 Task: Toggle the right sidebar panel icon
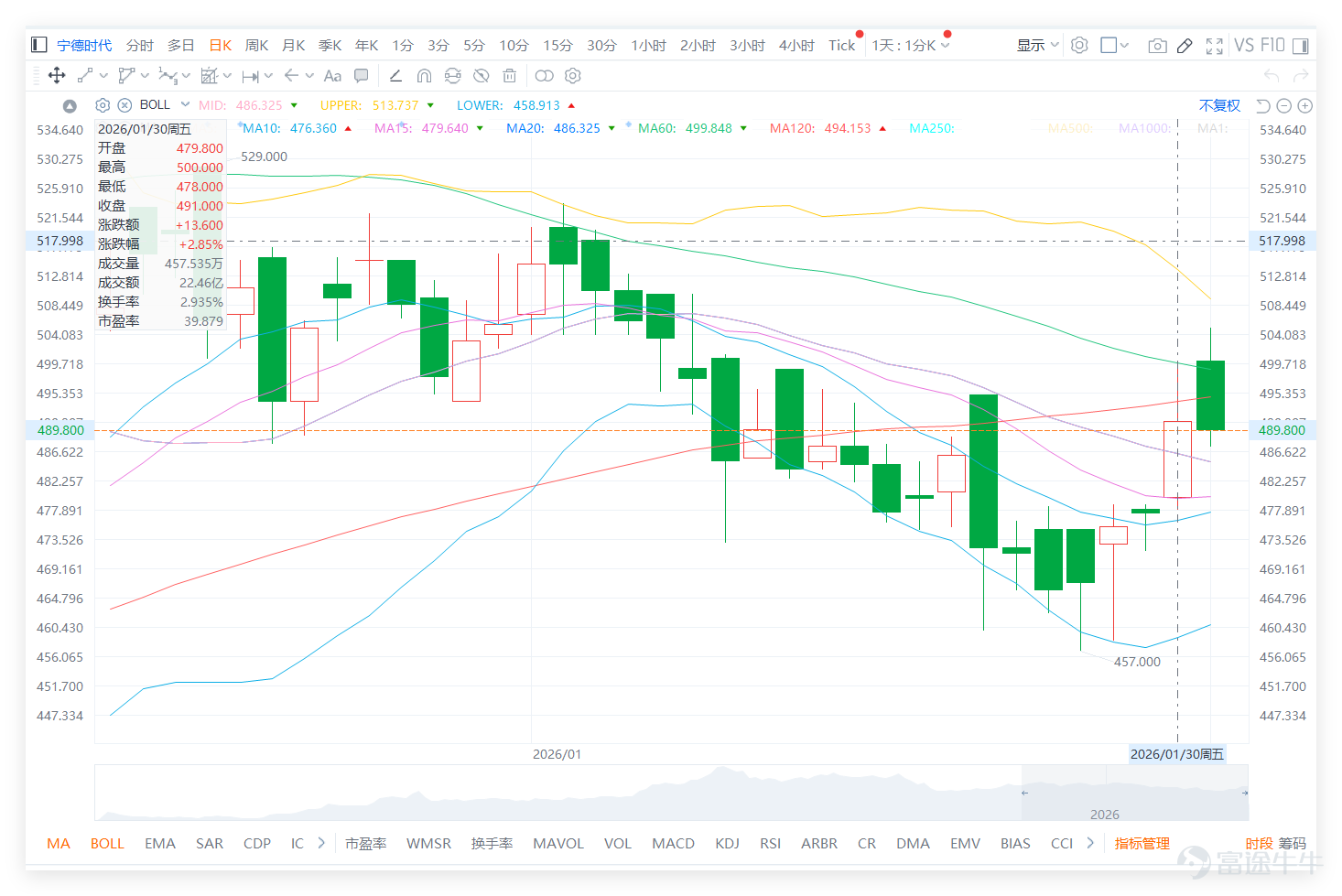pos(1302,45)
